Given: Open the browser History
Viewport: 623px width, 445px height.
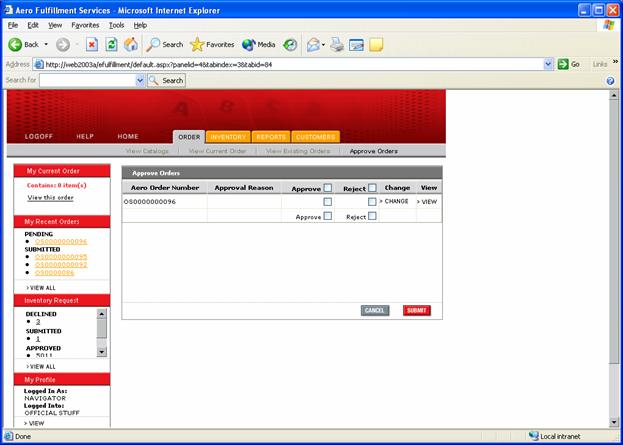Looking at the screenshot, I should (x=290, y=45).
